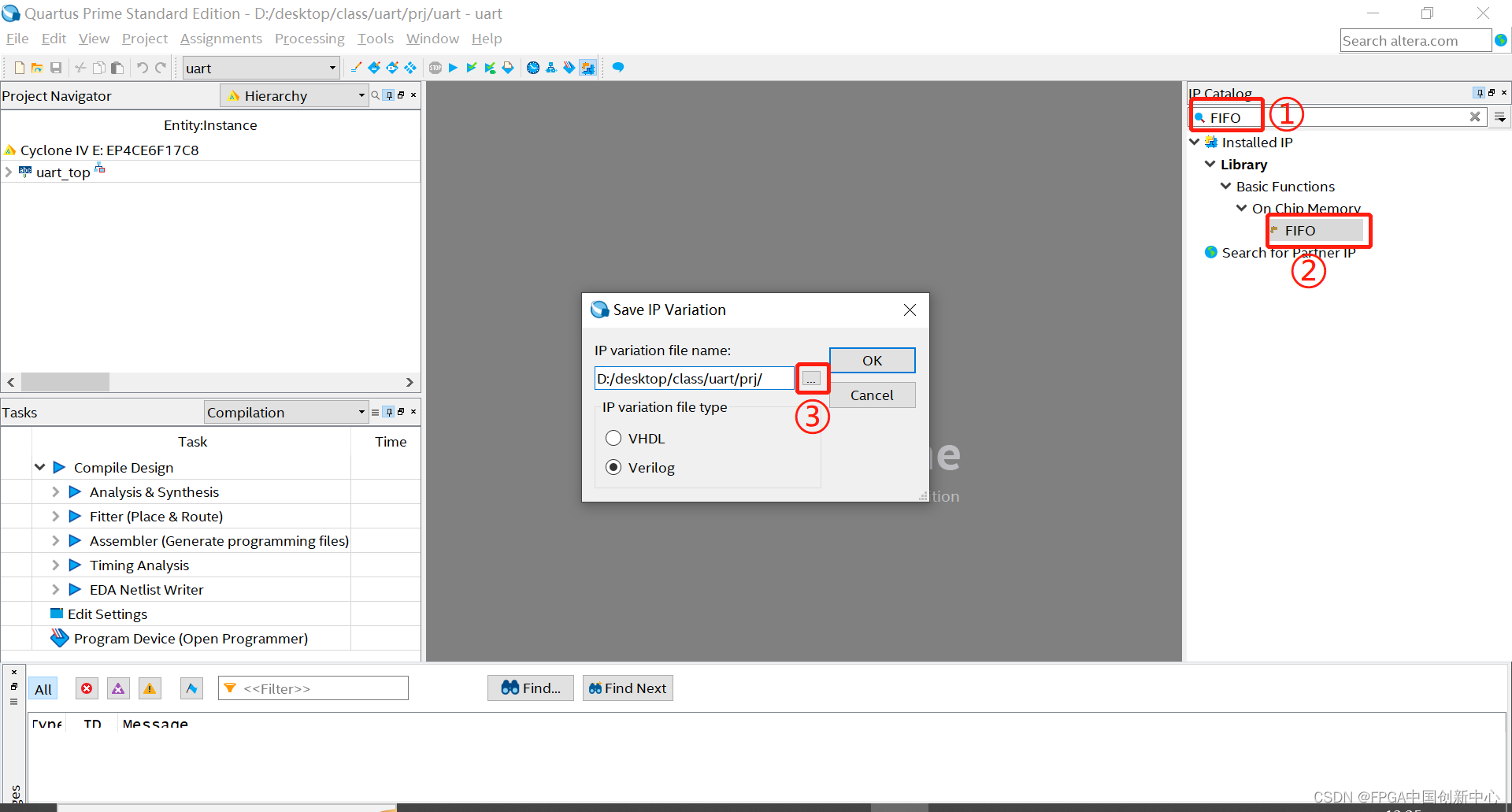This screenshot has width=1512, height=812.
Task: Start compilation with blue play icon
Action: coord(453,68)
